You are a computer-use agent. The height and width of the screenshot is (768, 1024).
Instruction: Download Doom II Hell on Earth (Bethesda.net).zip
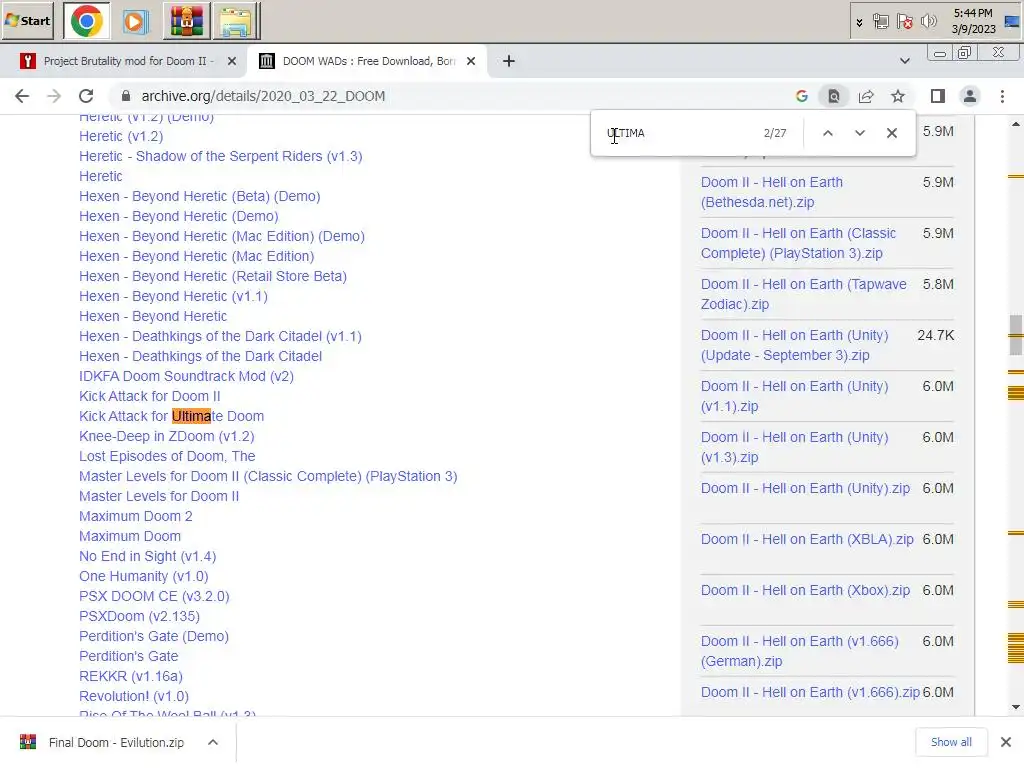point(771,192)
